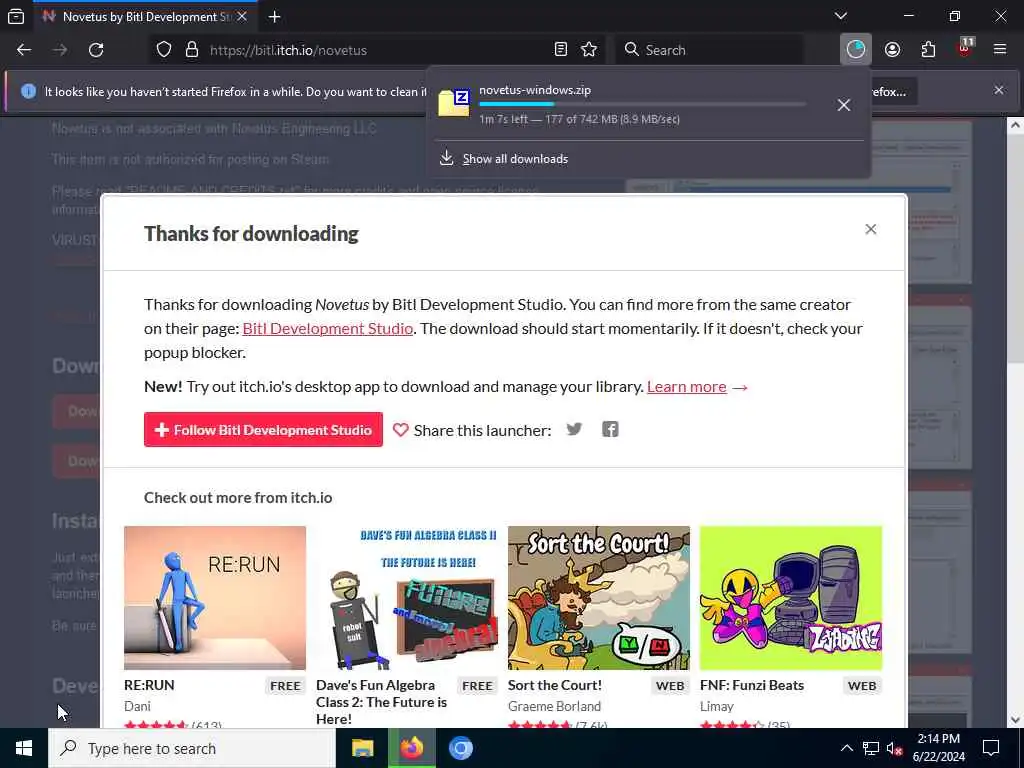Cancel the novetus-windows.zip download
Viewport: 1024px width, 768px height.
point(844,105)
